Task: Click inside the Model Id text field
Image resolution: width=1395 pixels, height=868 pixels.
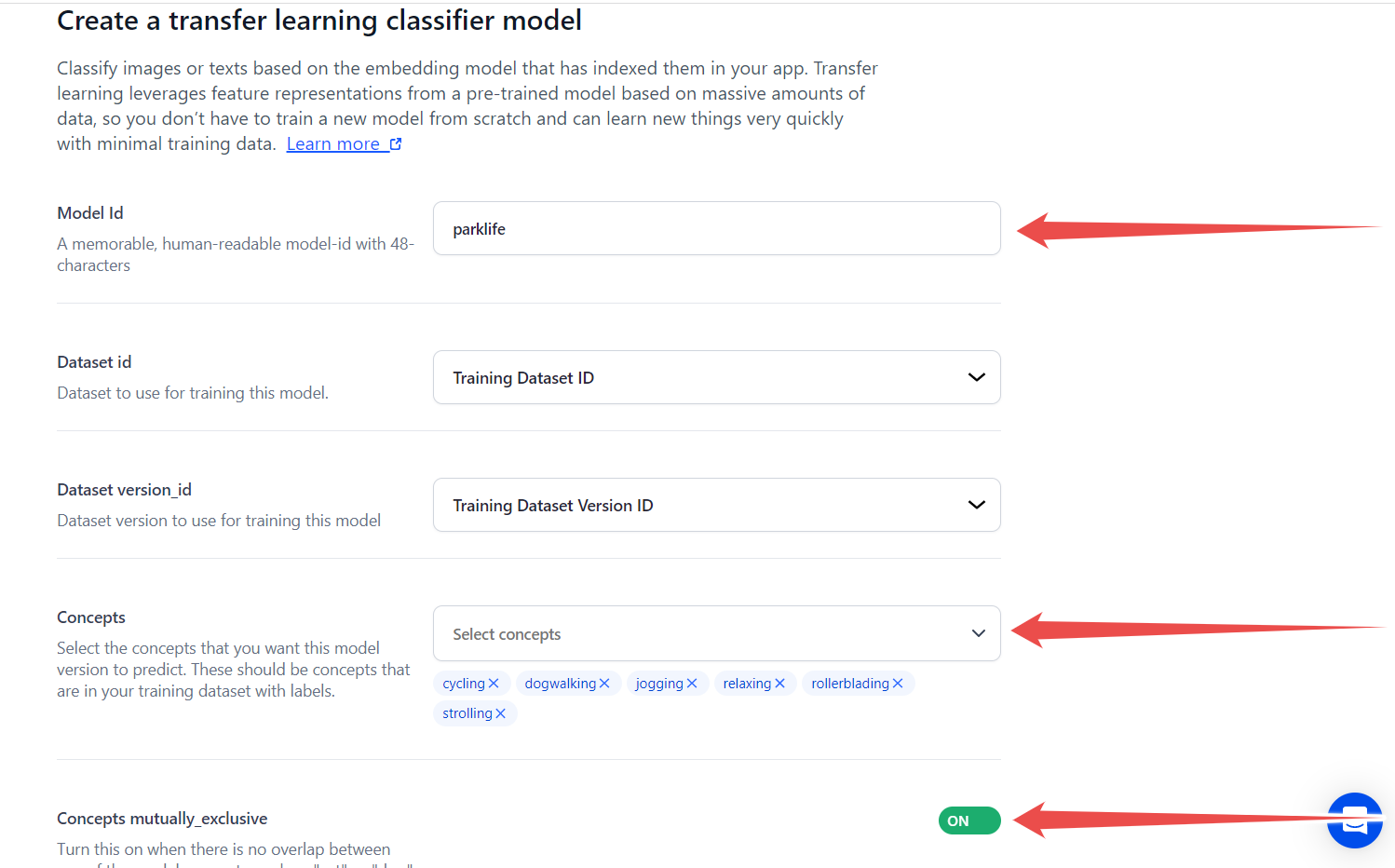Action: tap(716, 228)
